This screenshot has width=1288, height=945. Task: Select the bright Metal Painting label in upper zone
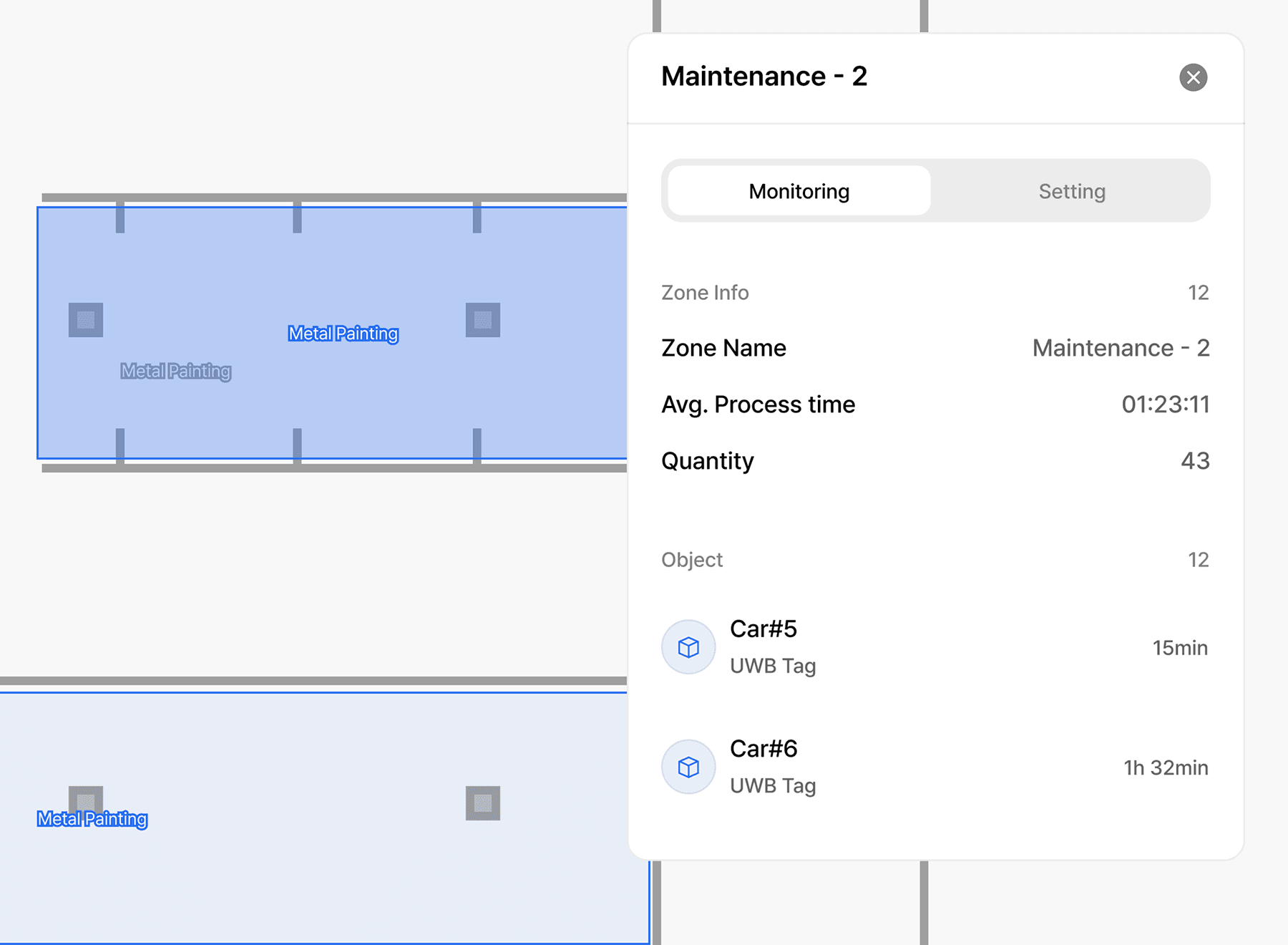pyautogui.click(x=343, y=334)
